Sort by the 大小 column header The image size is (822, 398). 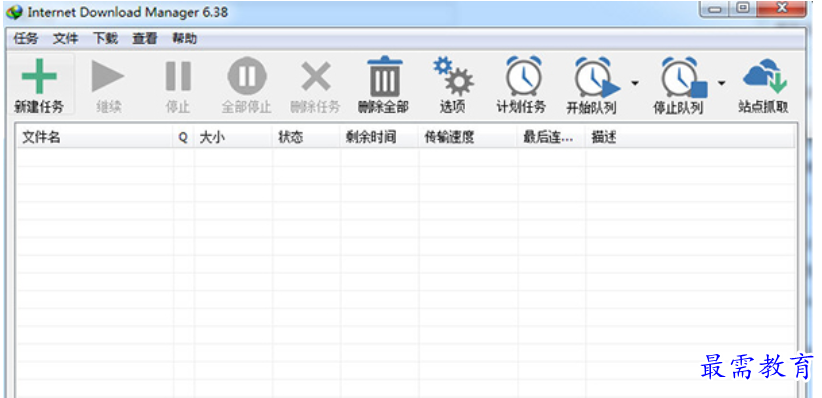pos(233,137)
